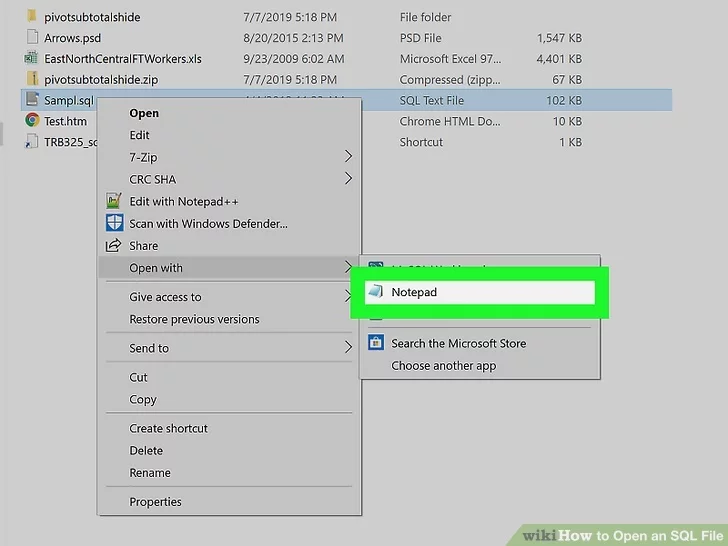This screenshot has height=546, width=728.
Task: Click the Excel icon for EastNorthCentralFTWorkers.xls
Action: click(32, 58)
